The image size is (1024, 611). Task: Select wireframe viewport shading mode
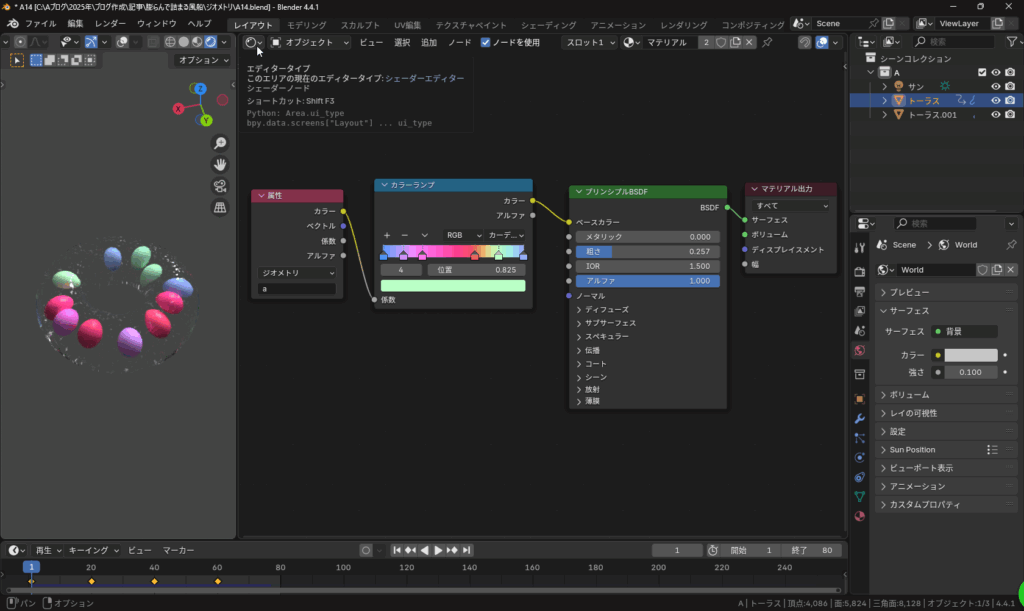coord(170,42)
